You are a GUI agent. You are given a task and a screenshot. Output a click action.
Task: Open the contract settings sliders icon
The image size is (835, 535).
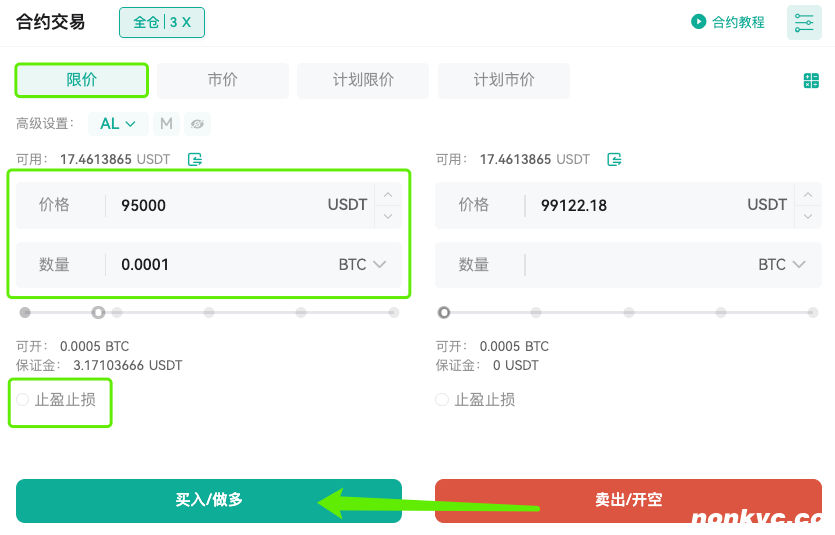804,22
